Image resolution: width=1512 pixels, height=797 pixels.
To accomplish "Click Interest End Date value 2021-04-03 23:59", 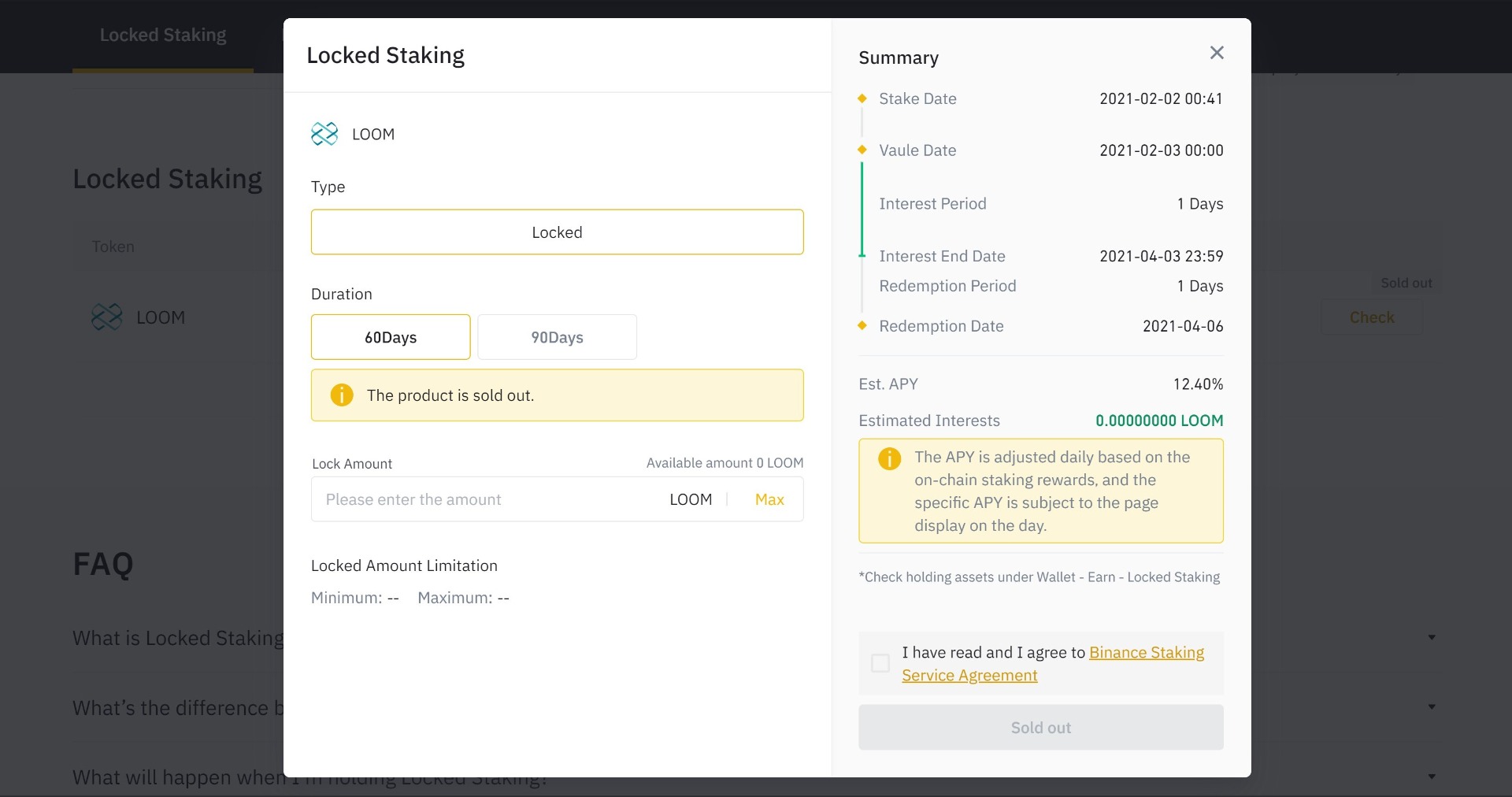I will [1161, 256].
